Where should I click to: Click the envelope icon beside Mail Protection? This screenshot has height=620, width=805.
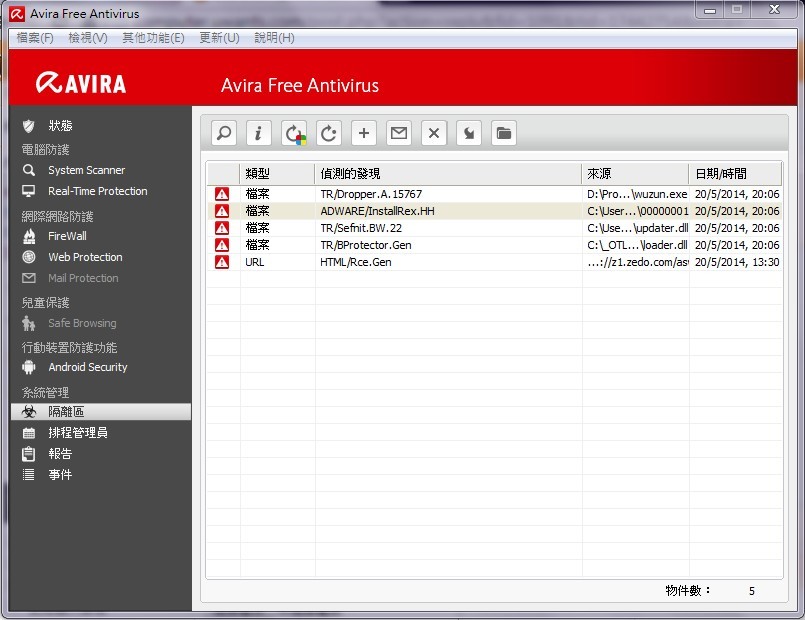pyautogui.click(x=29, y=278)
